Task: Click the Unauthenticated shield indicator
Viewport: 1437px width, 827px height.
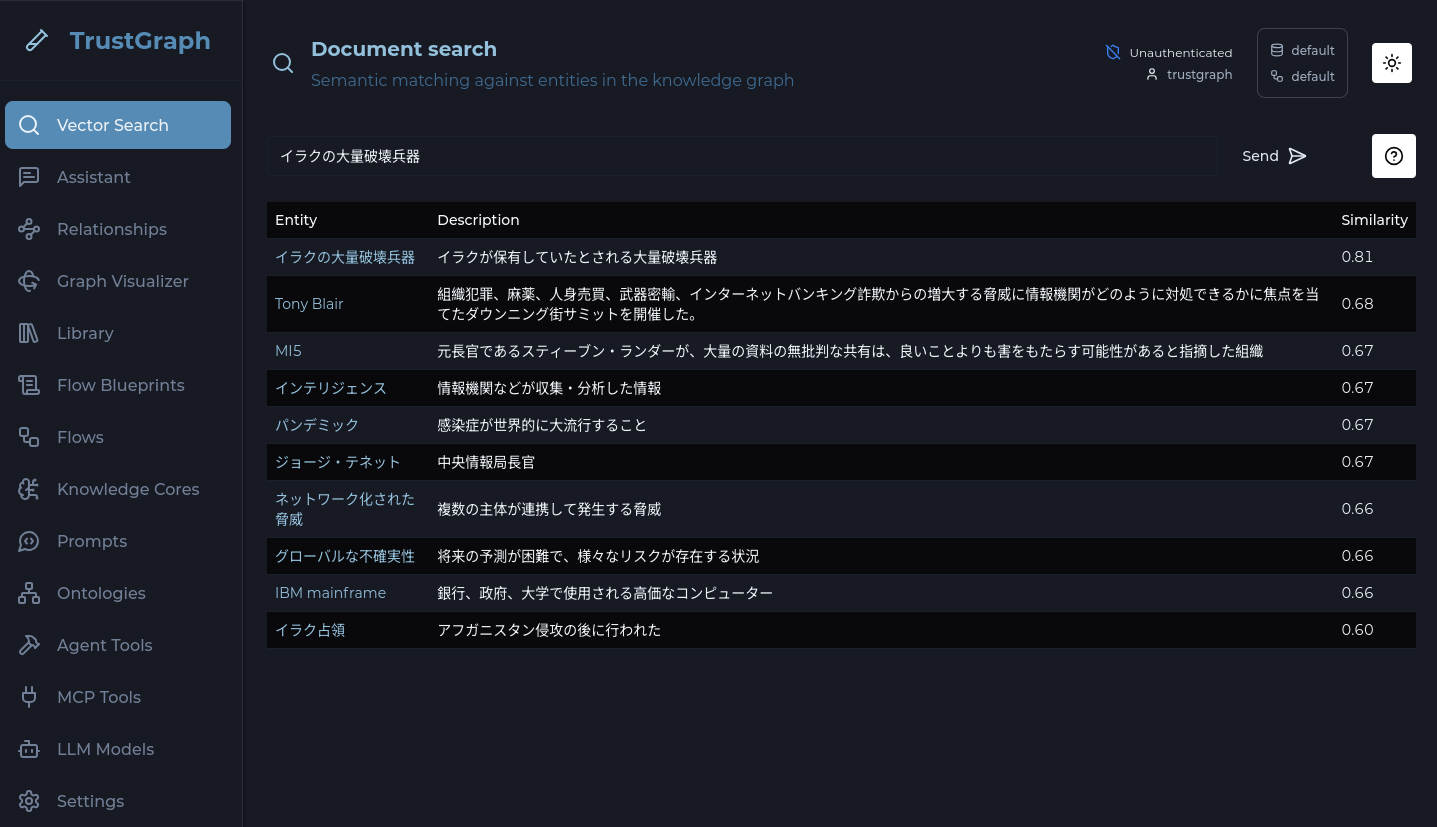Action: coord(1169,52)
